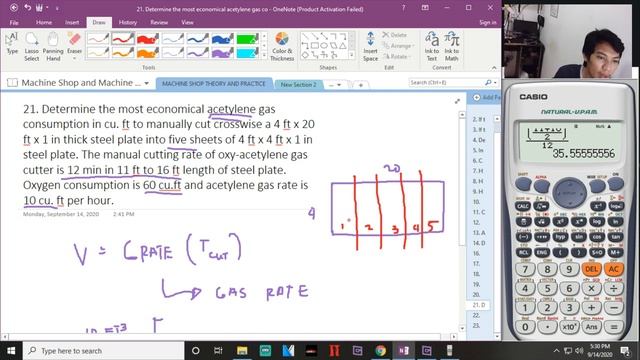Viewport: 640px width, 360px height.
Task: Click in the Search notes field
Action: (446, 82)
